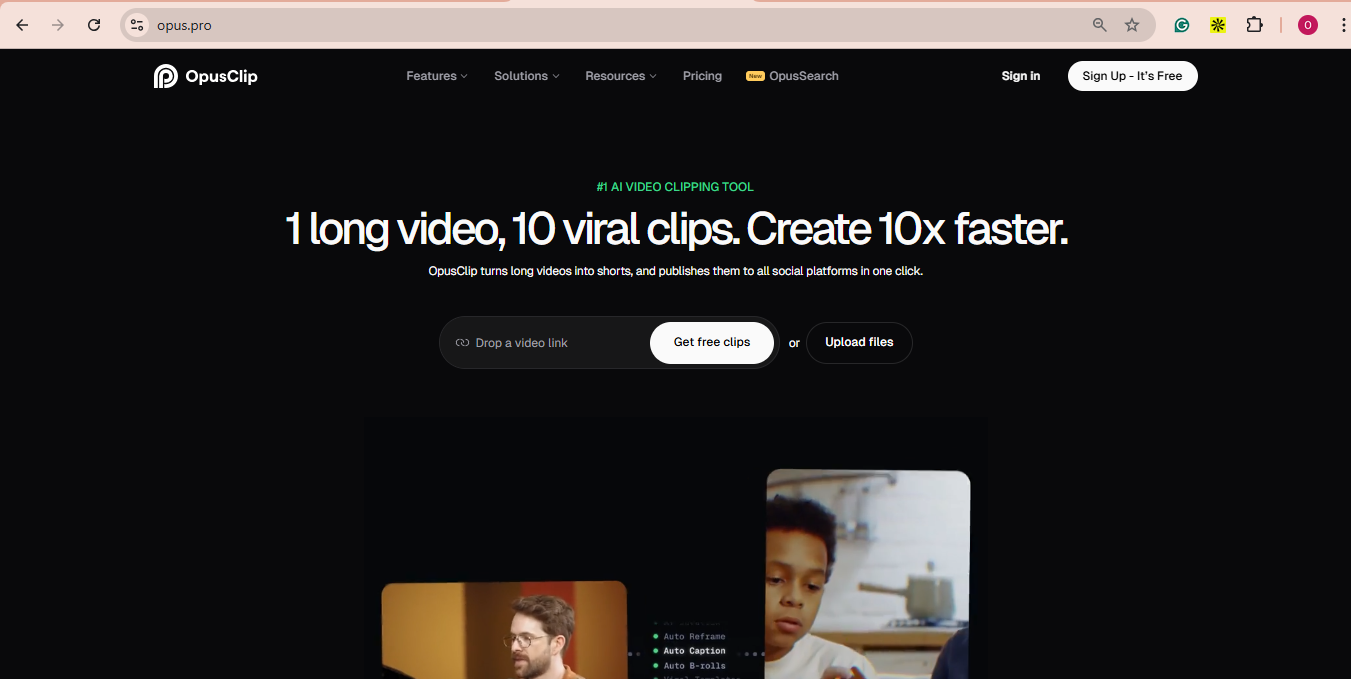Image resolution: width=1351 pixels, height=679 pixels.
Task: Click the Auto Caption feature label
Action: click(694, 651)
